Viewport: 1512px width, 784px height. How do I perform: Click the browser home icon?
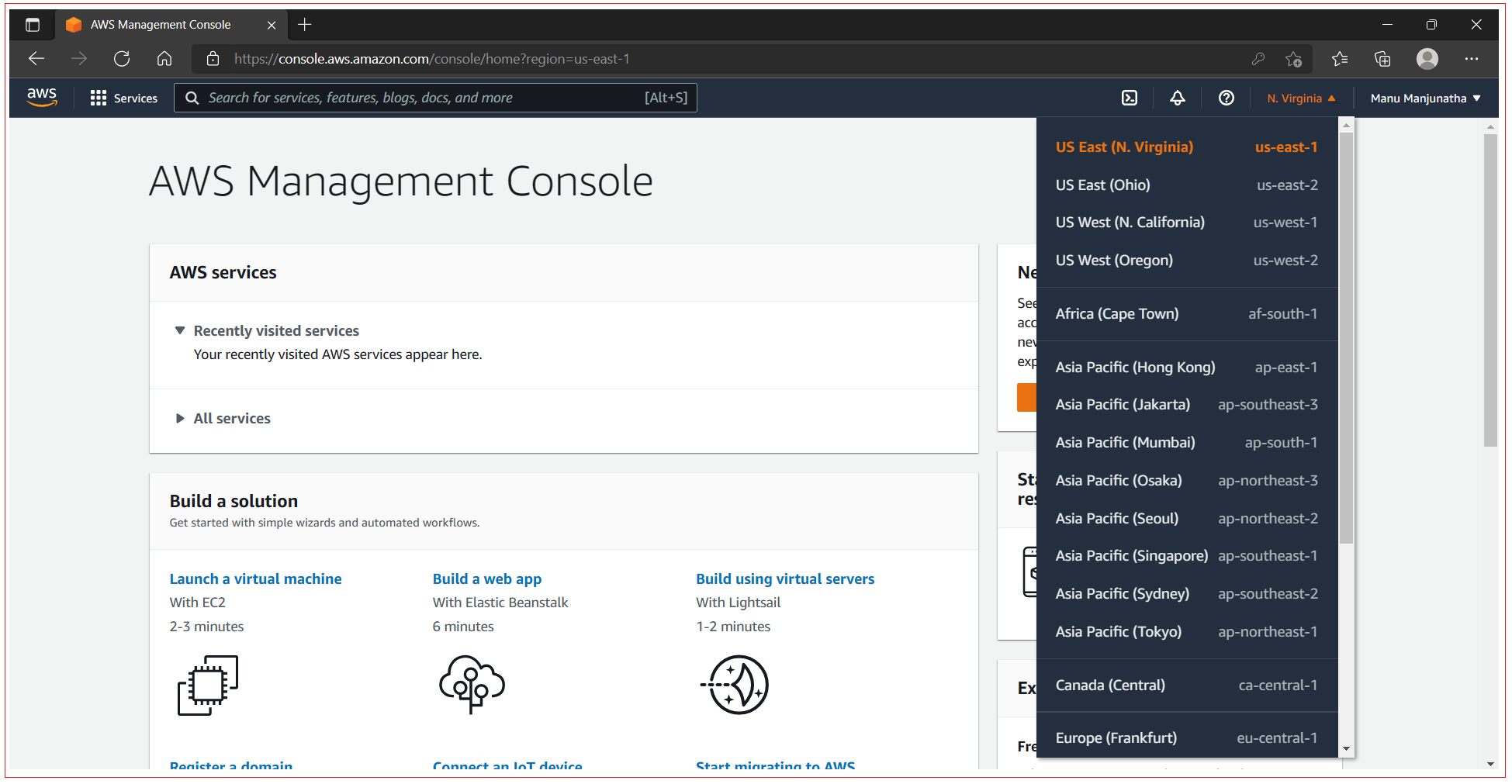pyautogui.click(x=164, y=59)
